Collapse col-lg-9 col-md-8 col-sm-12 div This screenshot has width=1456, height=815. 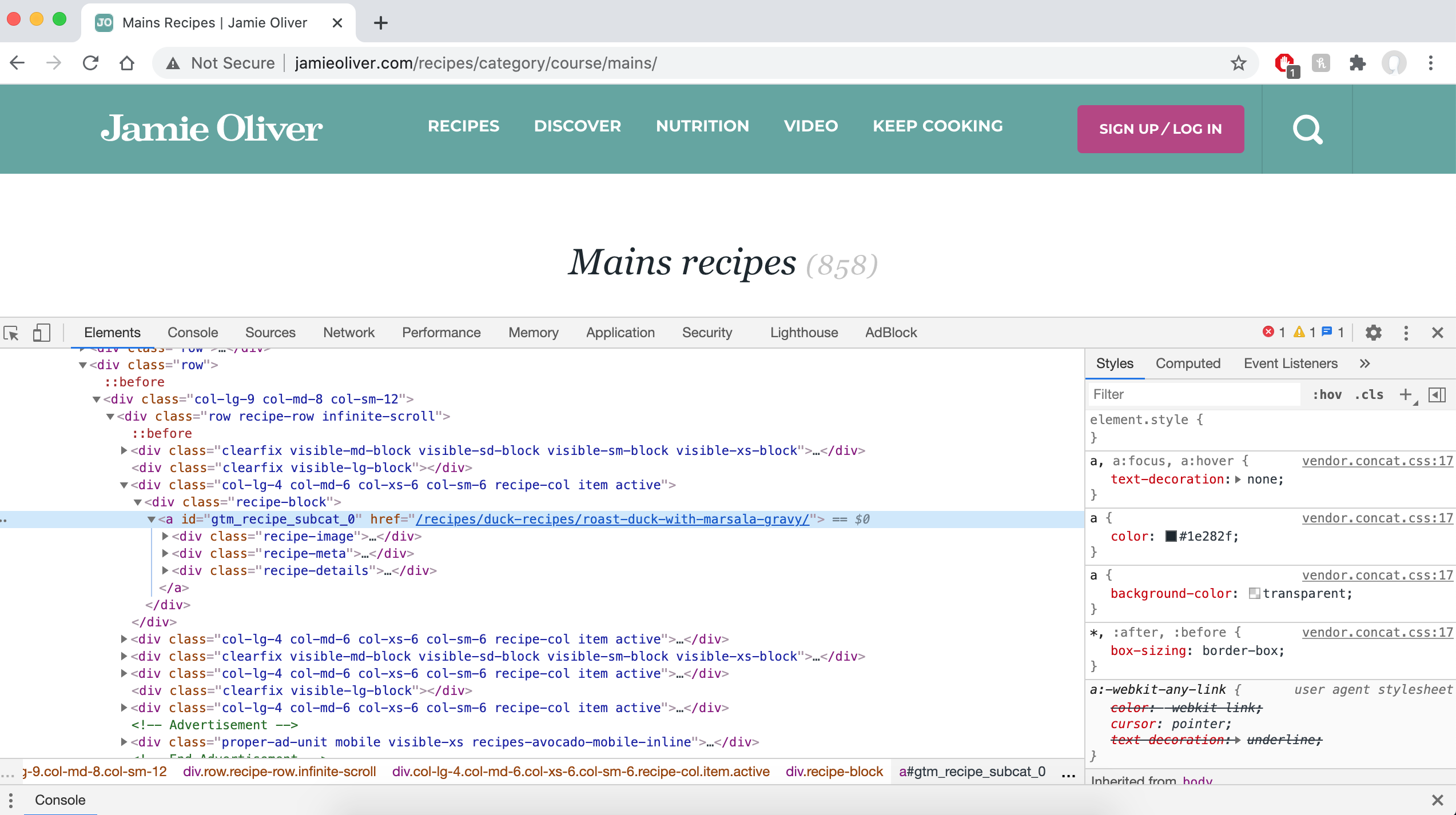tap(97, 399)
